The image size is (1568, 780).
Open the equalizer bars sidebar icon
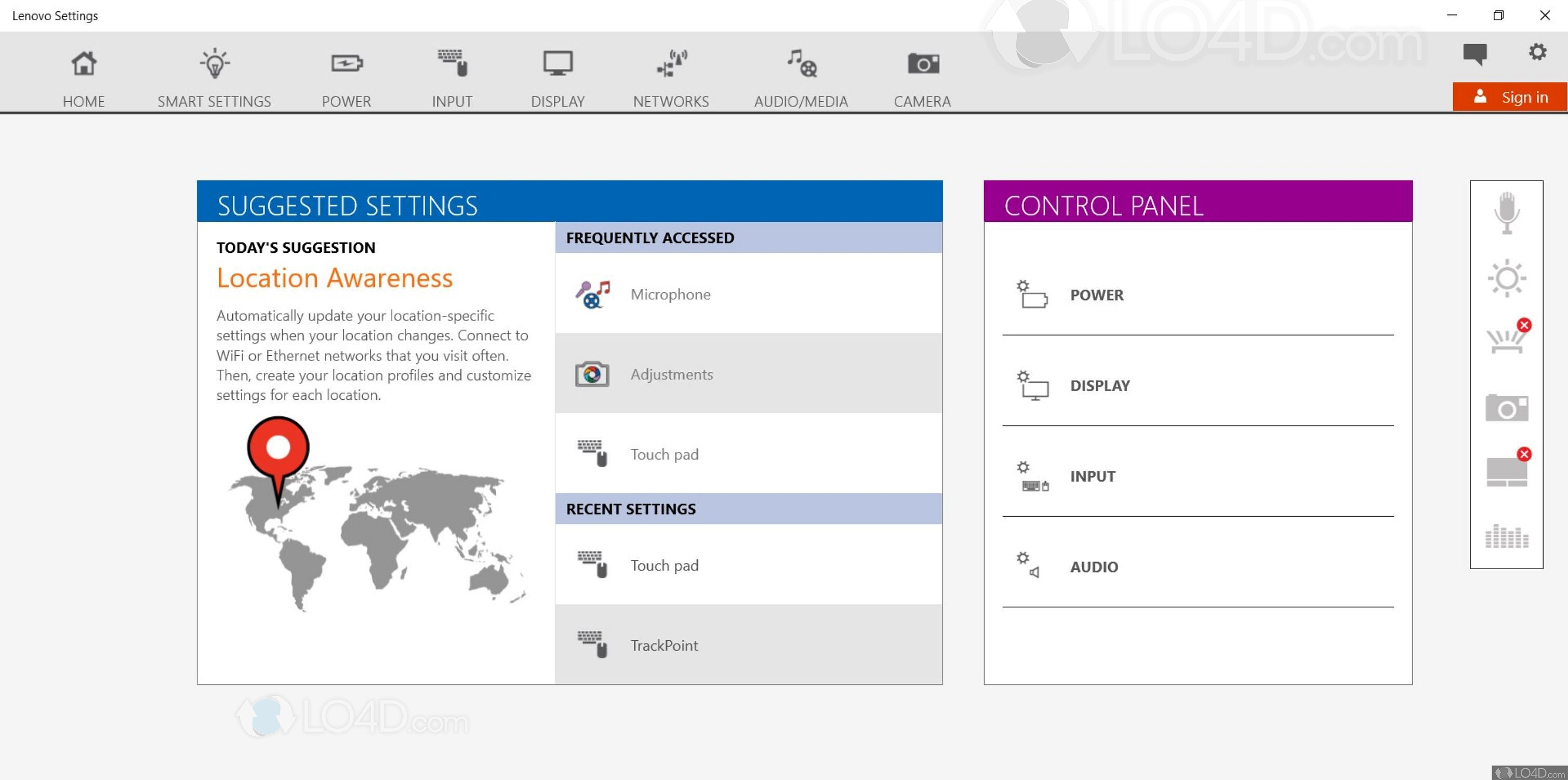[x=1507, y=536]
